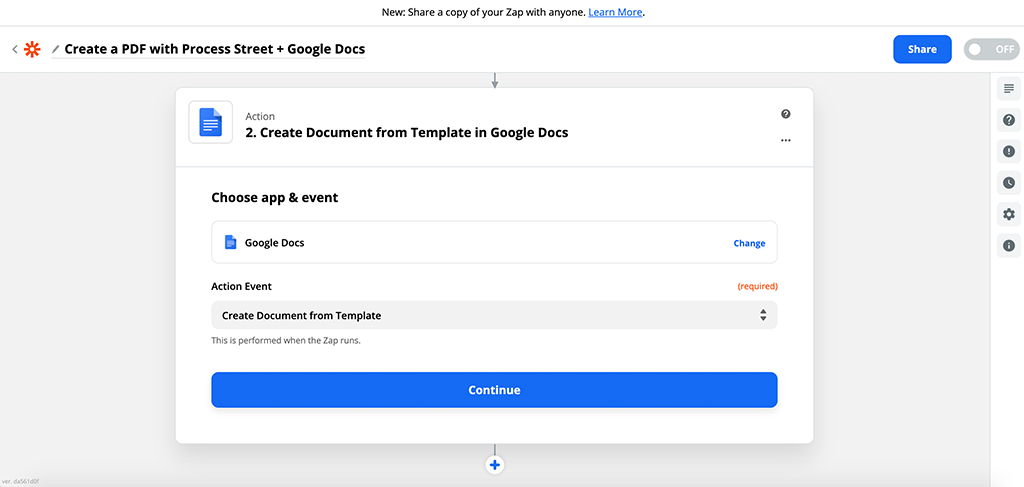This screenshot has height=487, width=1024.
Task: Open the alerts exclamation icon in sidebar
Action: click(1008, 152)
